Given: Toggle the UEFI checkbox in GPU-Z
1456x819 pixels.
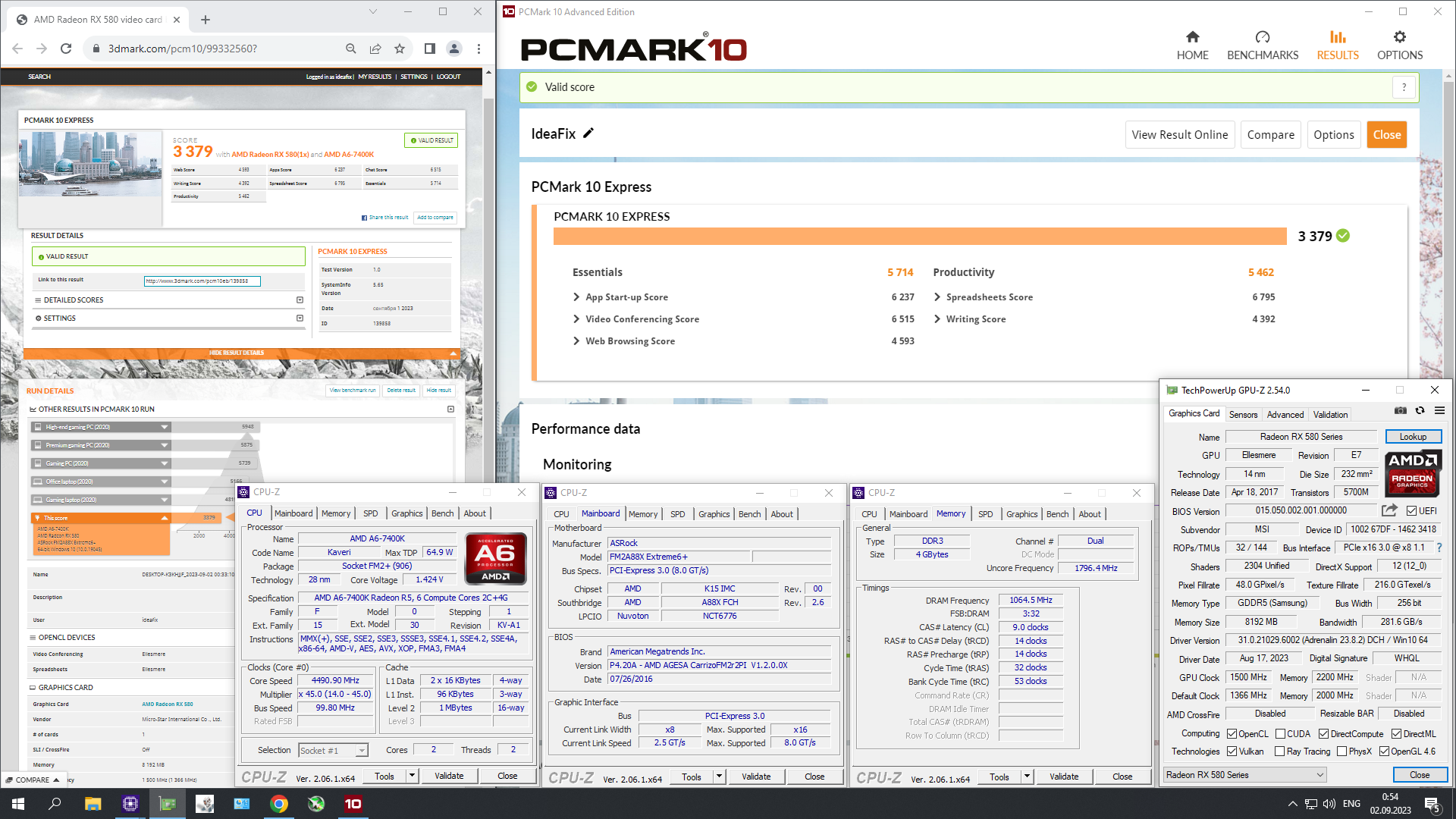Looking at the screenshot, I should pyautogui.click(x=1411, y=511).
